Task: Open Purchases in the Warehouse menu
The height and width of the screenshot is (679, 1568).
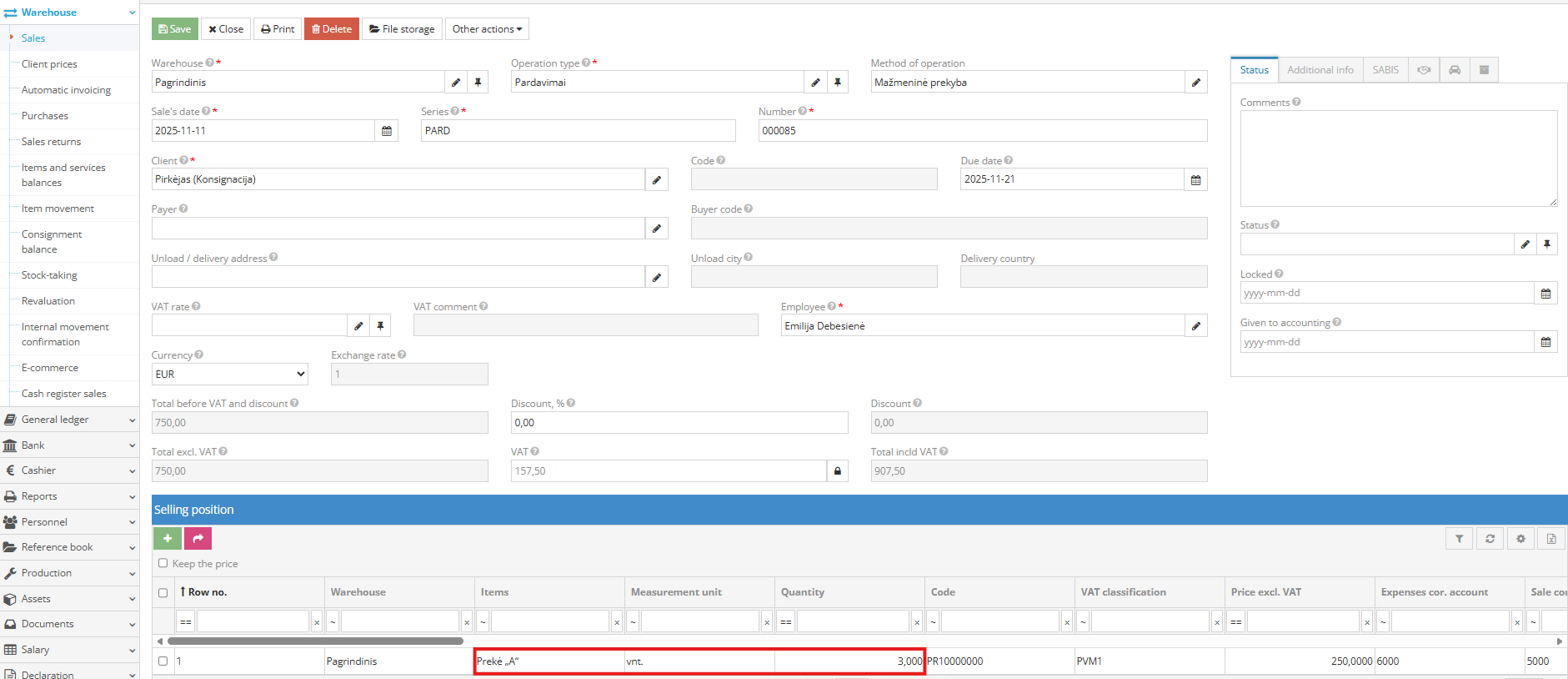Action: (45, 116)
